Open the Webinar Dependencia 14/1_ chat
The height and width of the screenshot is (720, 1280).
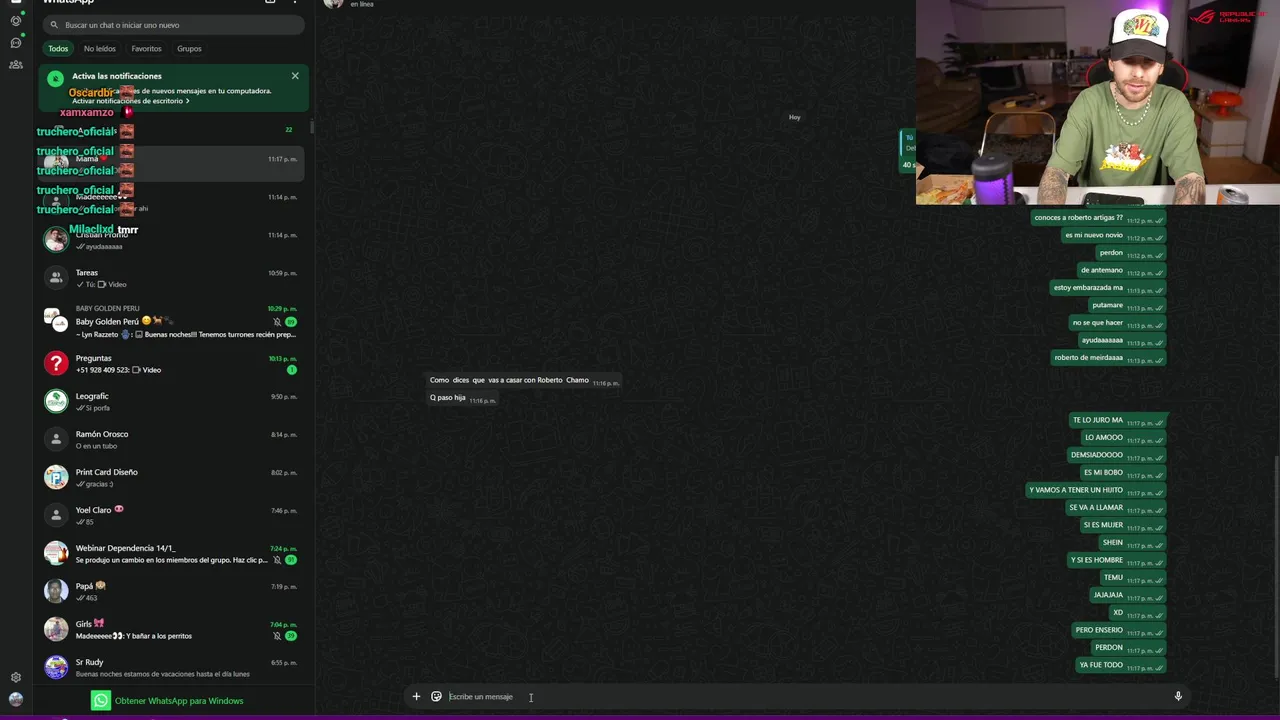(x=172, y=553)
